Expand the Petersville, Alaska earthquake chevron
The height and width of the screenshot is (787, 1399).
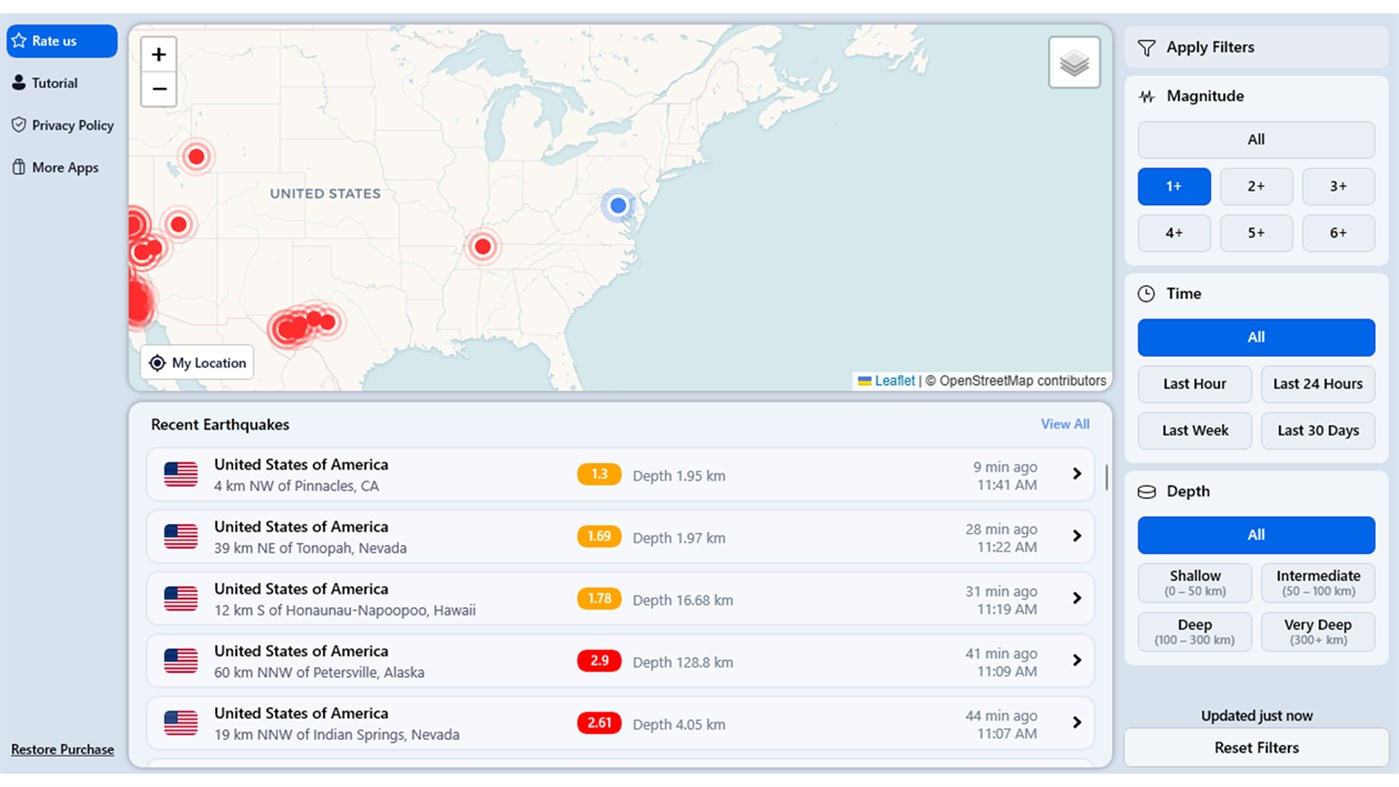(x=1077, y=660)
